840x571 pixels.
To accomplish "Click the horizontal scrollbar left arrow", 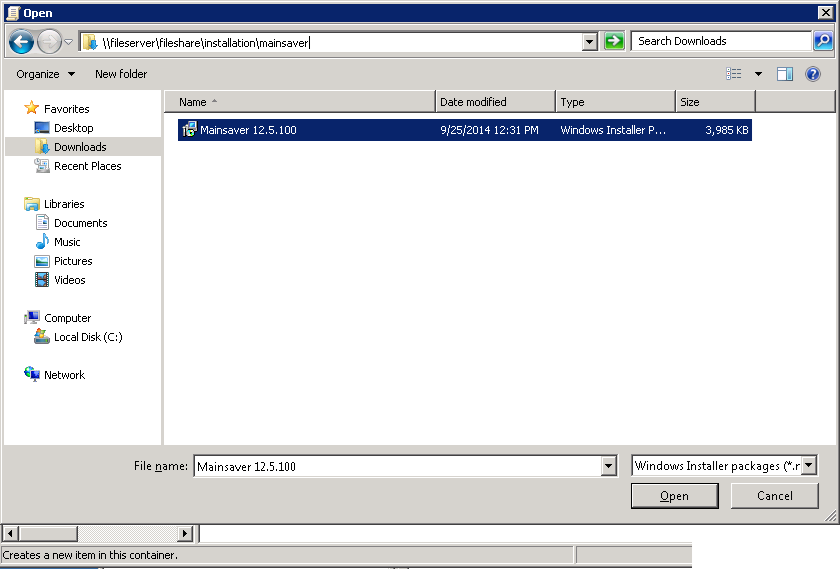I will click(10, 534).
